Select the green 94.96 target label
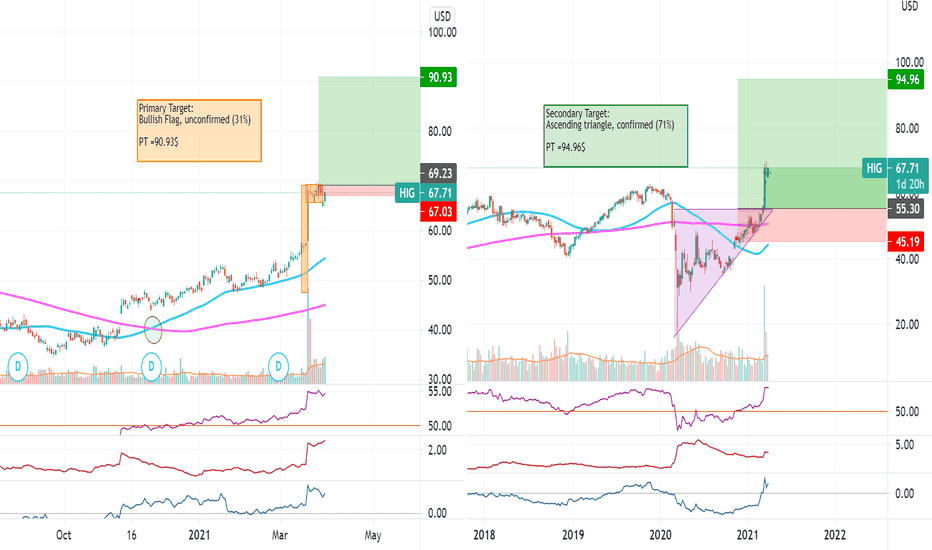 tap(906, 80)
